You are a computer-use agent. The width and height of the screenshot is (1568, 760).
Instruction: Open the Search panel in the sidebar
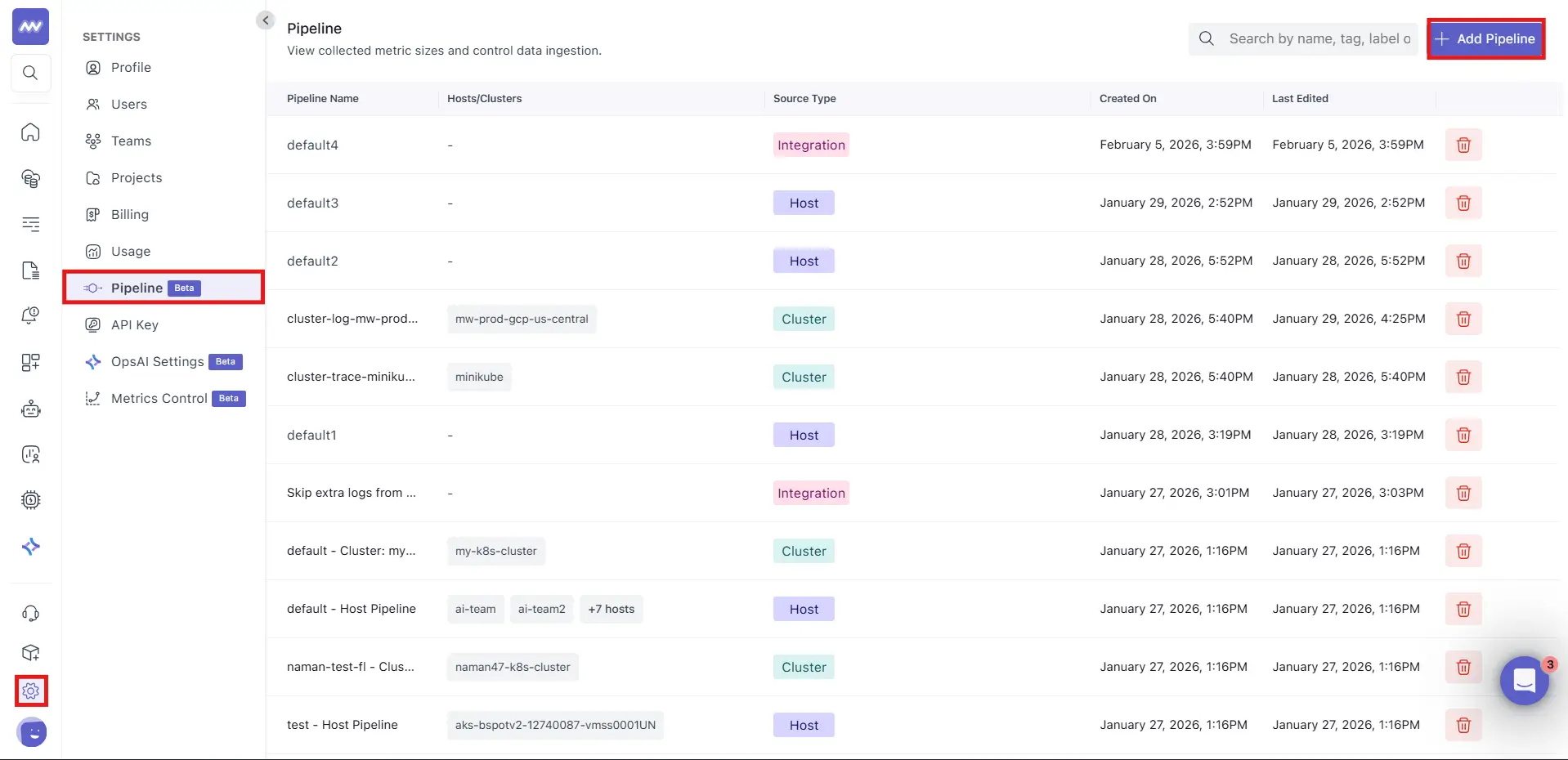[x=30, y=73]
